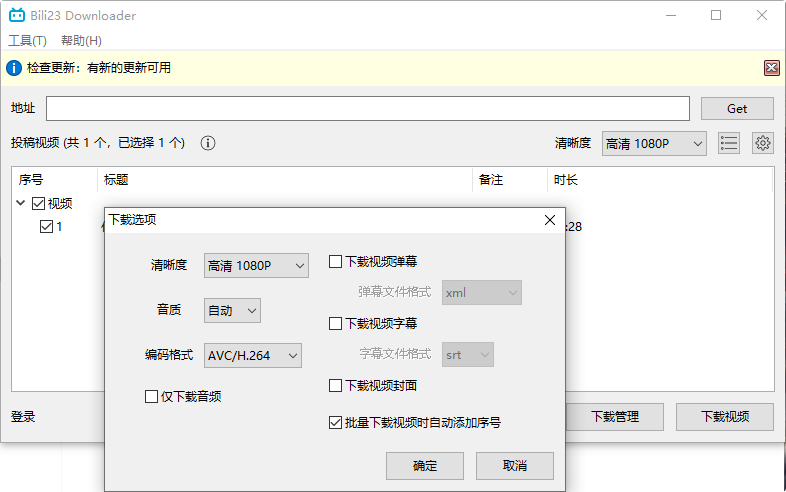
Task: Click the 登录 link
Action: (23, 417)
